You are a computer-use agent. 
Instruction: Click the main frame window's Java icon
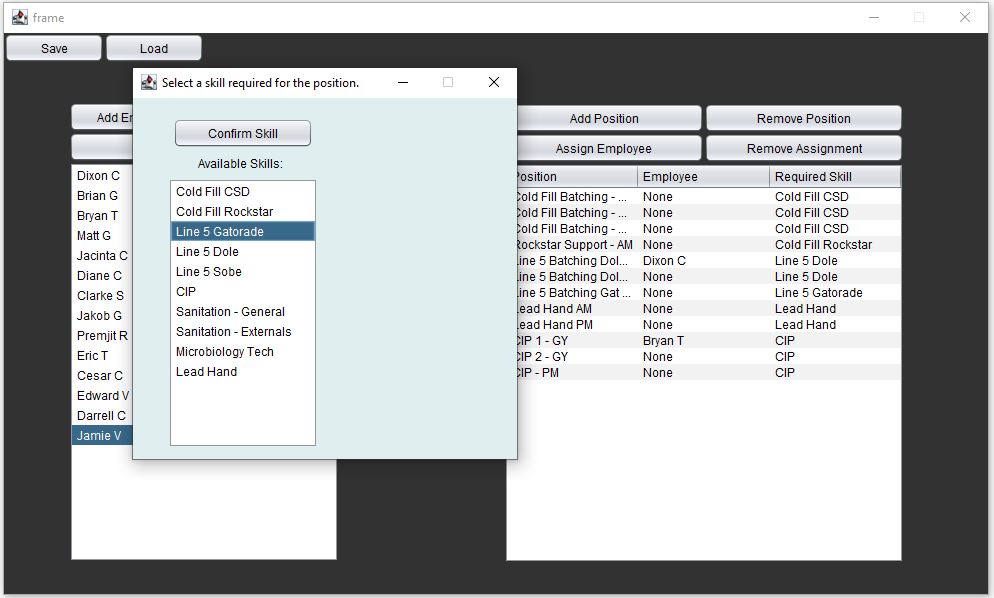pyautogui.click(x=20, y=17)
